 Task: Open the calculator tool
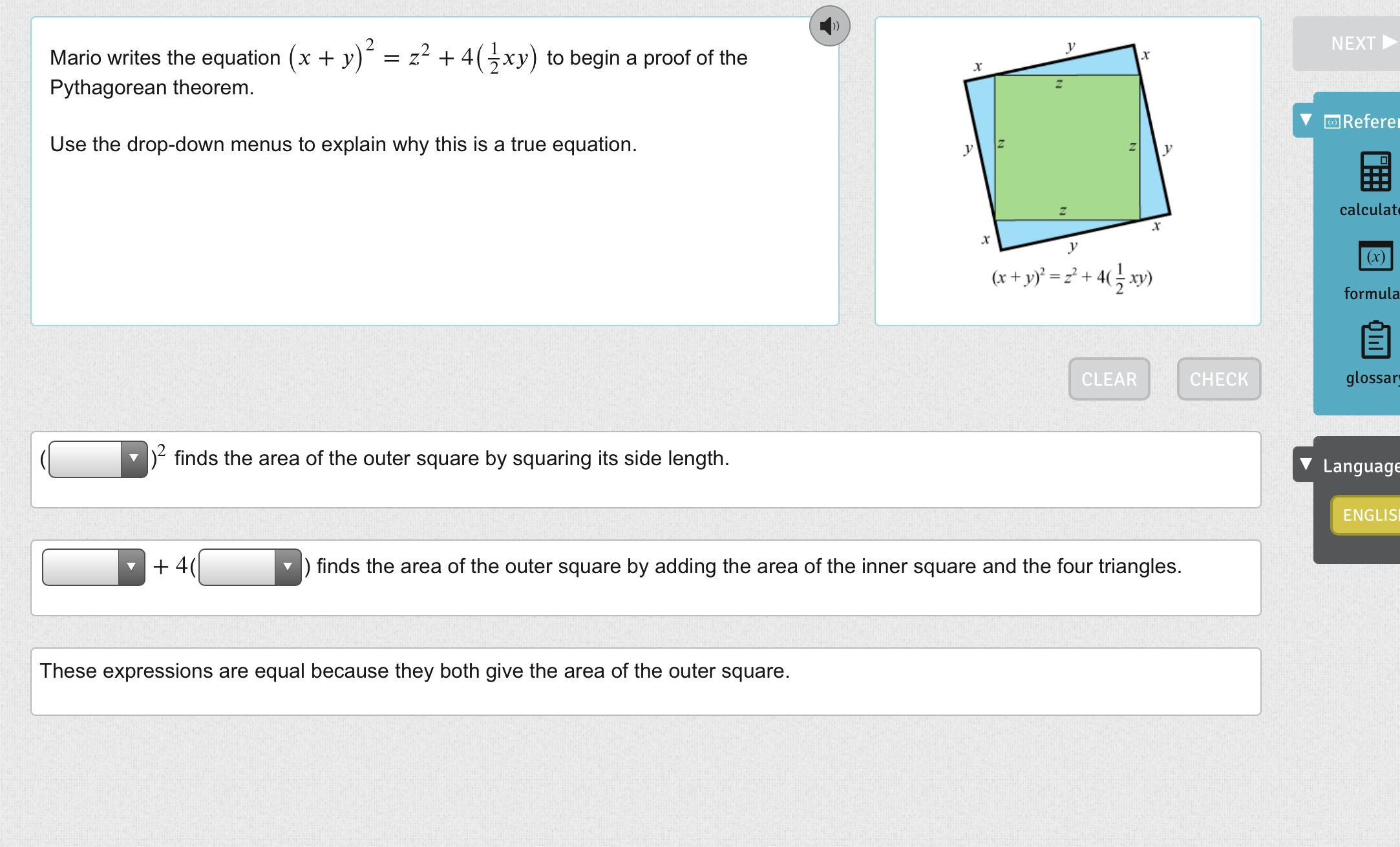point(1375,172)
